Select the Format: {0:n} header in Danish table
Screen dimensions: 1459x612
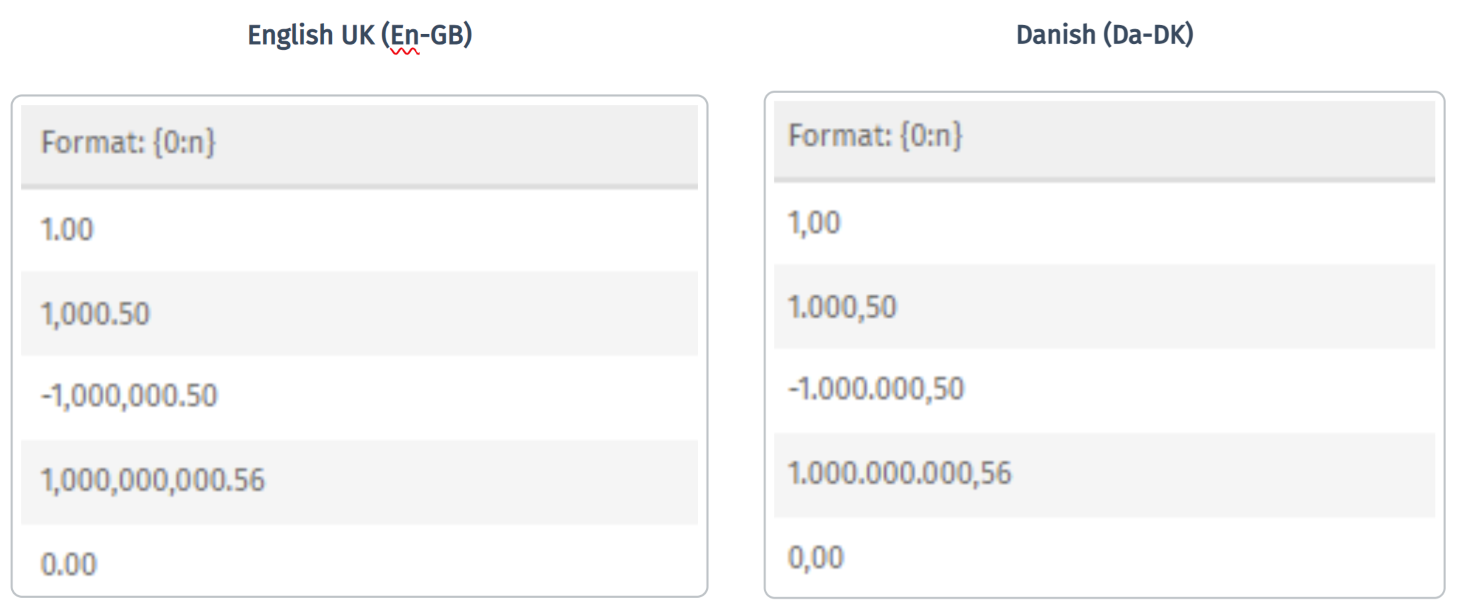point(1104,139)
